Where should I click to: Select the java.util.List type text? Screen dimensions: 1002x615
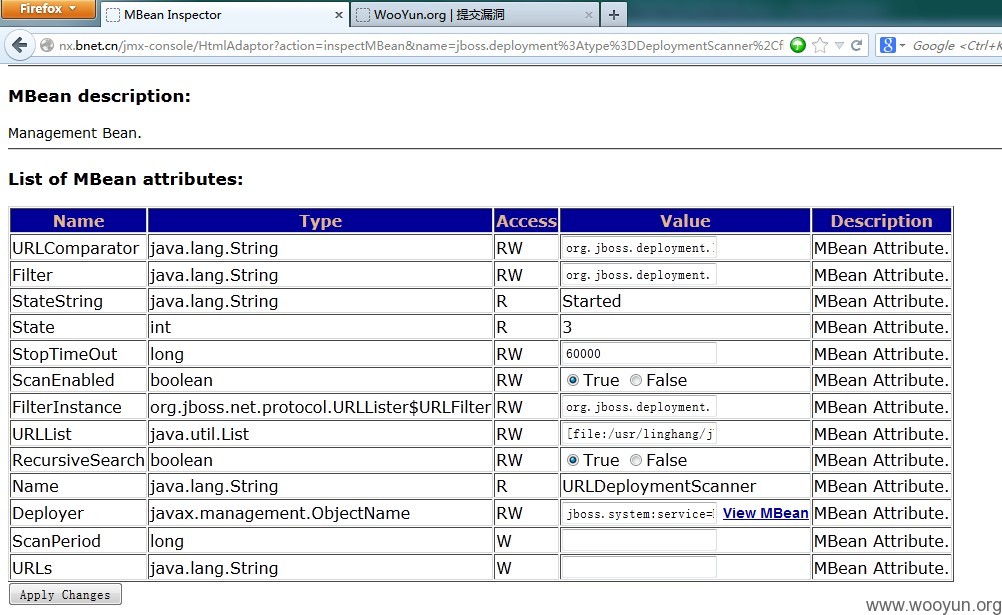coord(199,434)
